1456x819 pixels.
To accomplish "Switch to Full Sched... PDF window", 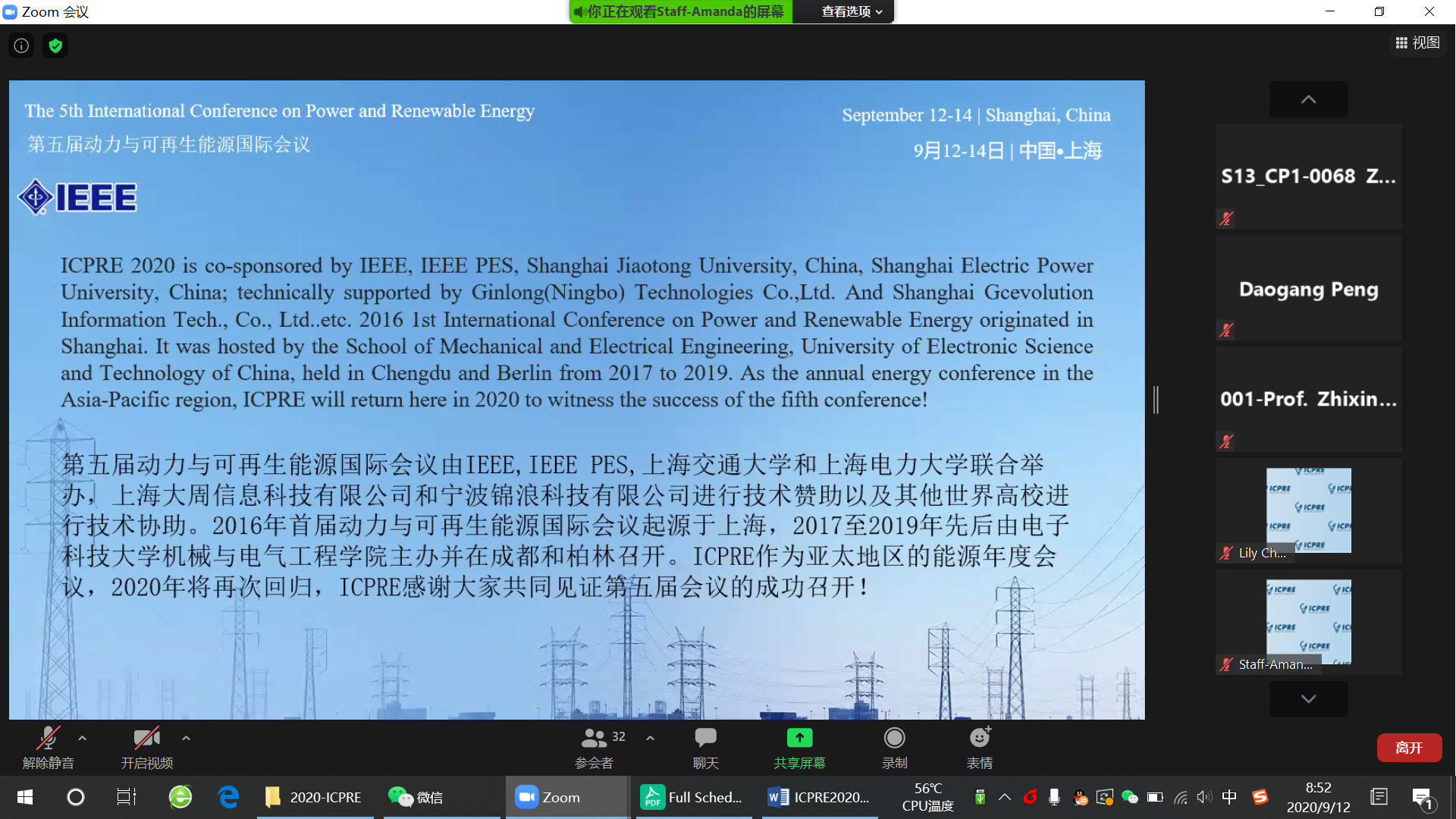I will point(693,797).
